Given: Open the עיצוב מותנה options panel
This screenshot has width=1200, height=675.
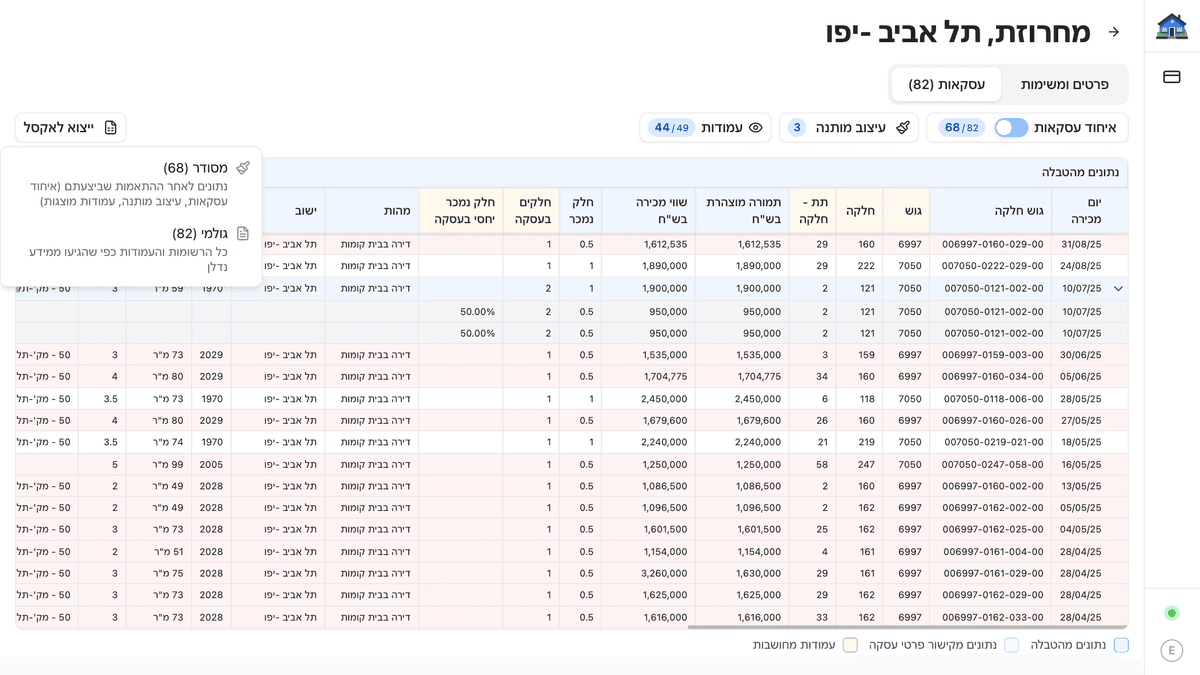Looking at the screenshot, I should point(849,128).
